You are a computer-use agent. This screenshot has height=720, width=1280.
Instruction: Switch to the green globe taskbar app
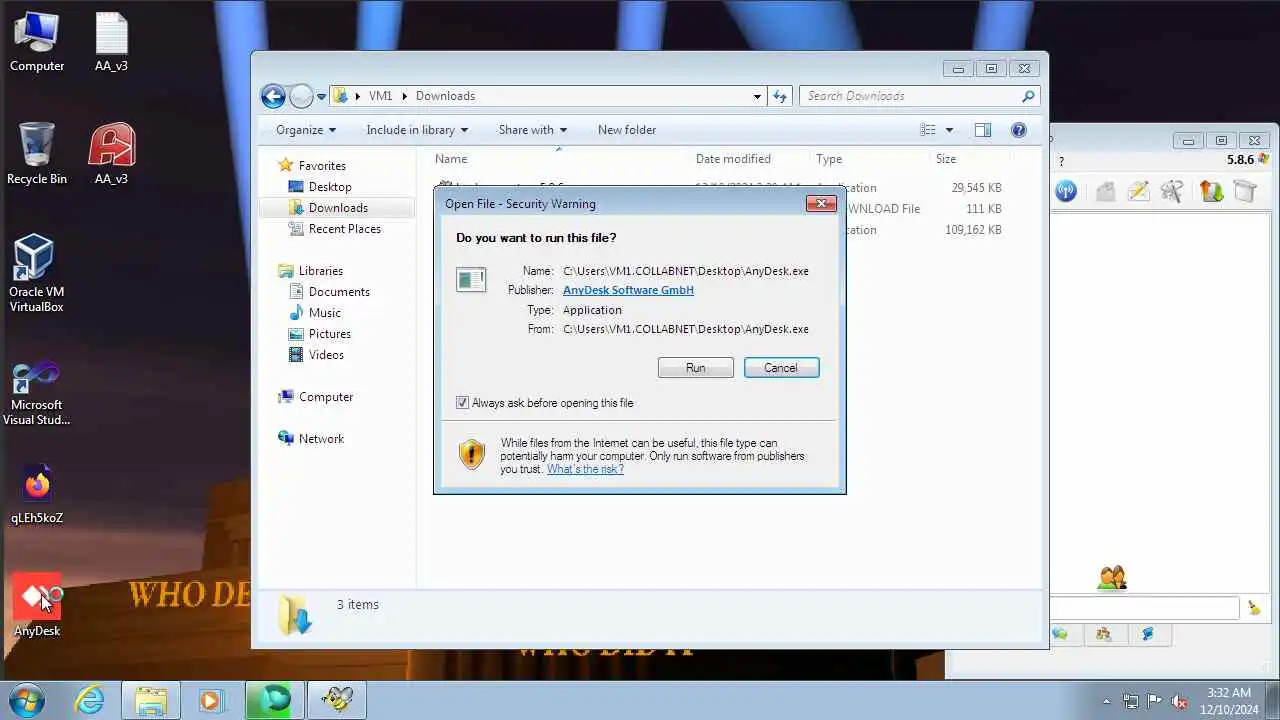point(274,700)
